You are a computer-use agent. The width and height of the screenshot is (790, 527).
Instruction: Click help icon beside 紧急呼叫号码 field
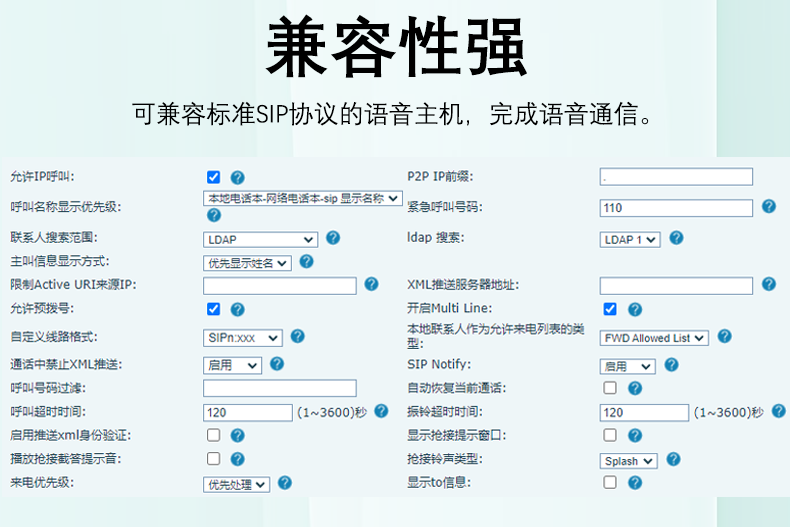point(768,206)
